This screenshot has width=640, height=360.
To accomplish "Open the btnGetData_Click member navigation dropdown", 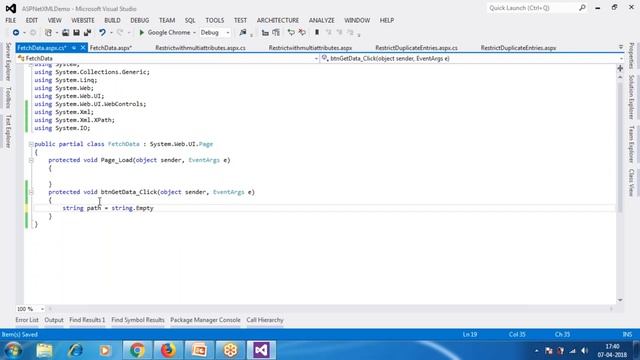I will click(x=621, y=59).
